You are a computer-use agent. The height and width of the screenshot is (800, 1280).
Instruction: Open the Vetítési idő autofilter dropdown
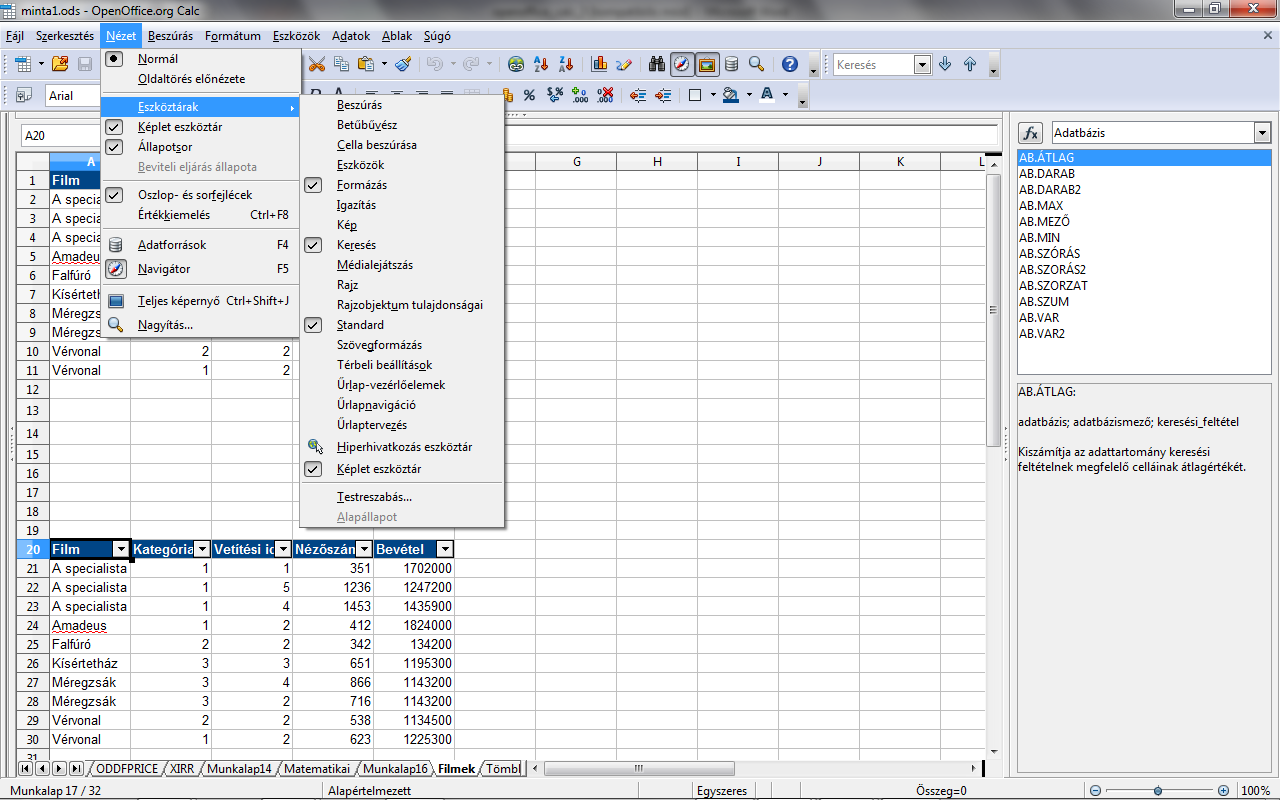click(x=283, y=549)
